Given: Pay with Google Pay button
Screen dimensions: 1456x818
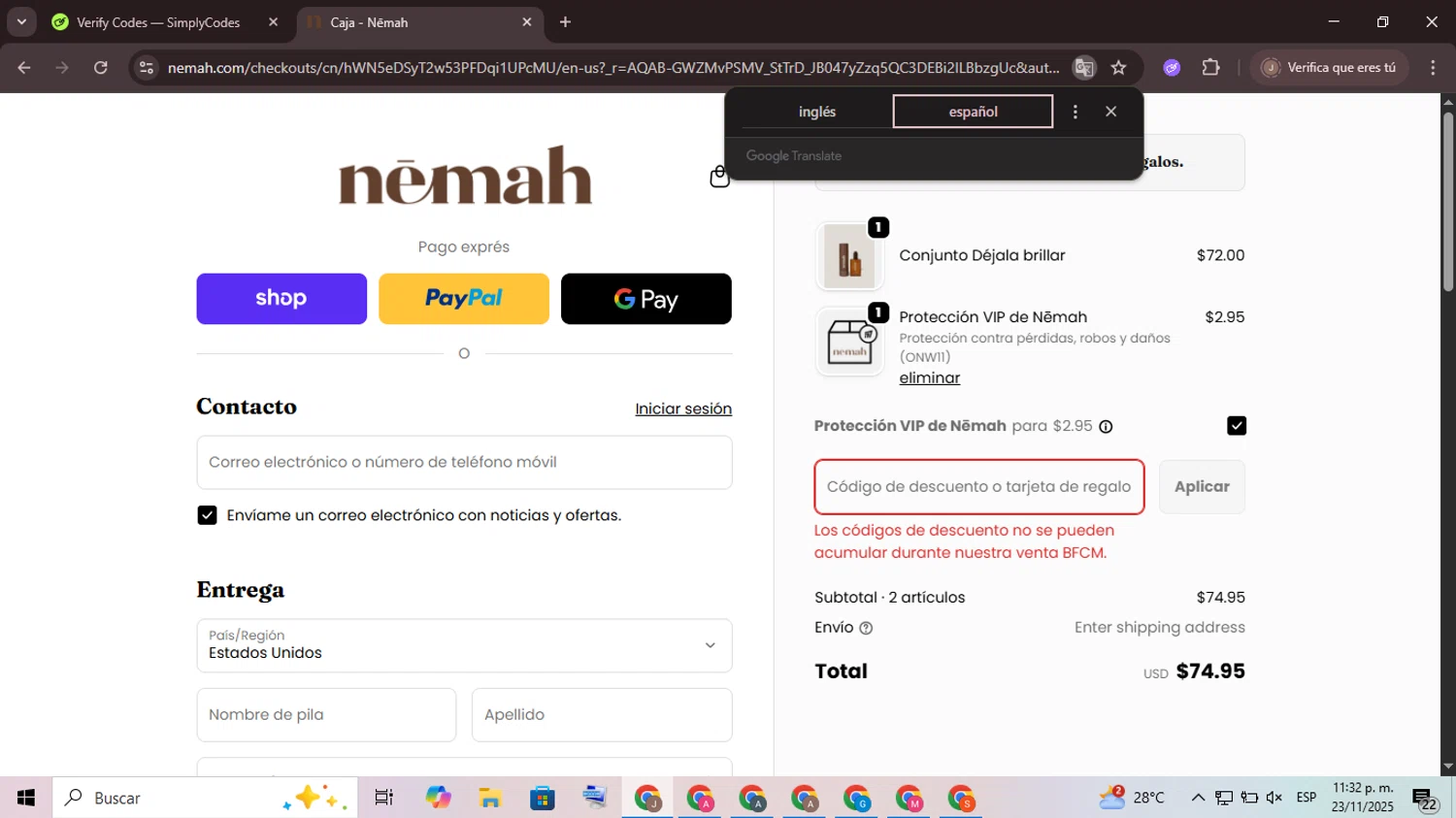Looking at the screenshot, I should (x=646, y=299).
